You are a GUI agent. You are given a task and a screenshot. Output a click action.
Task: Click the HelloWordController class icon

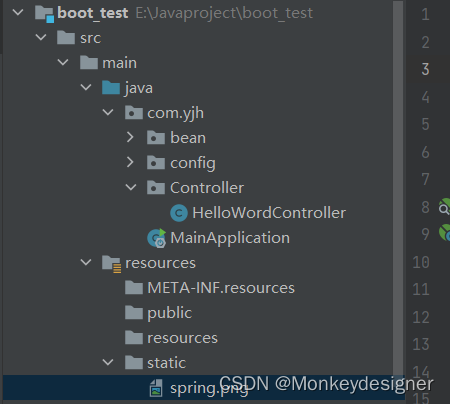(179, 213)
